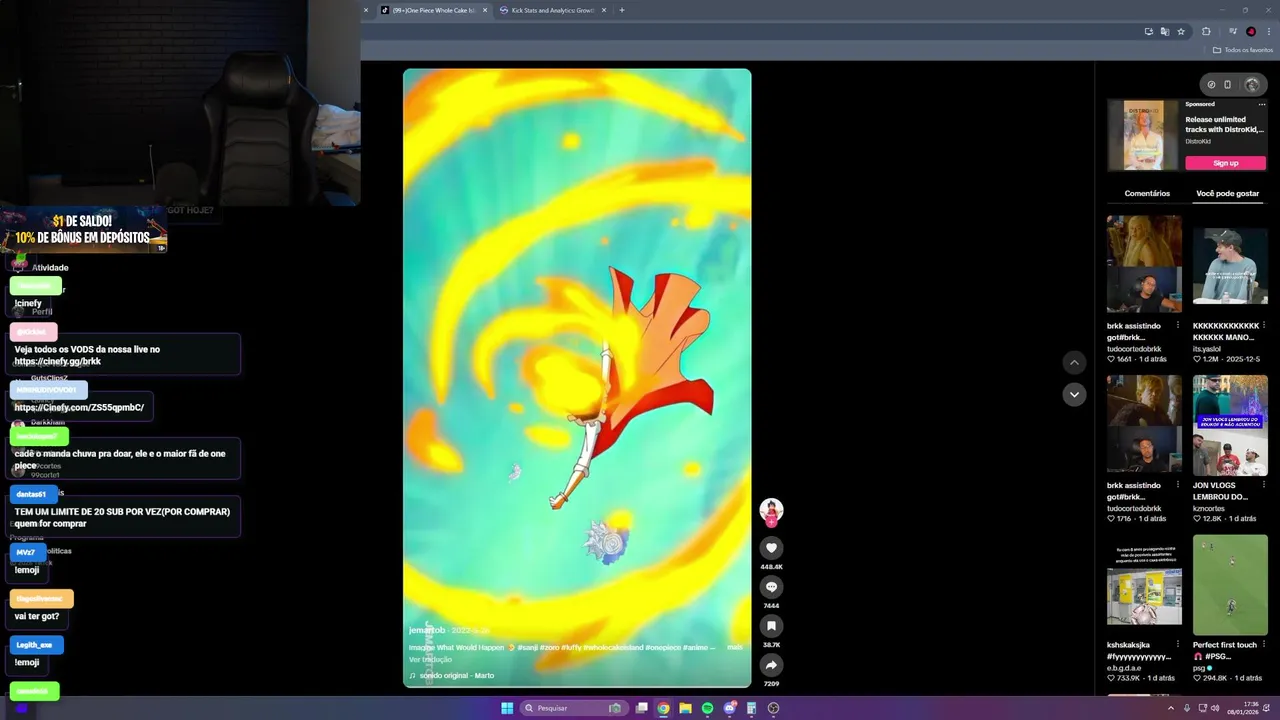1280x720 pixels.
Task: Select Kick Stats and Analytics browser tab
Action: pyautogui.click(x=553, y=10)
